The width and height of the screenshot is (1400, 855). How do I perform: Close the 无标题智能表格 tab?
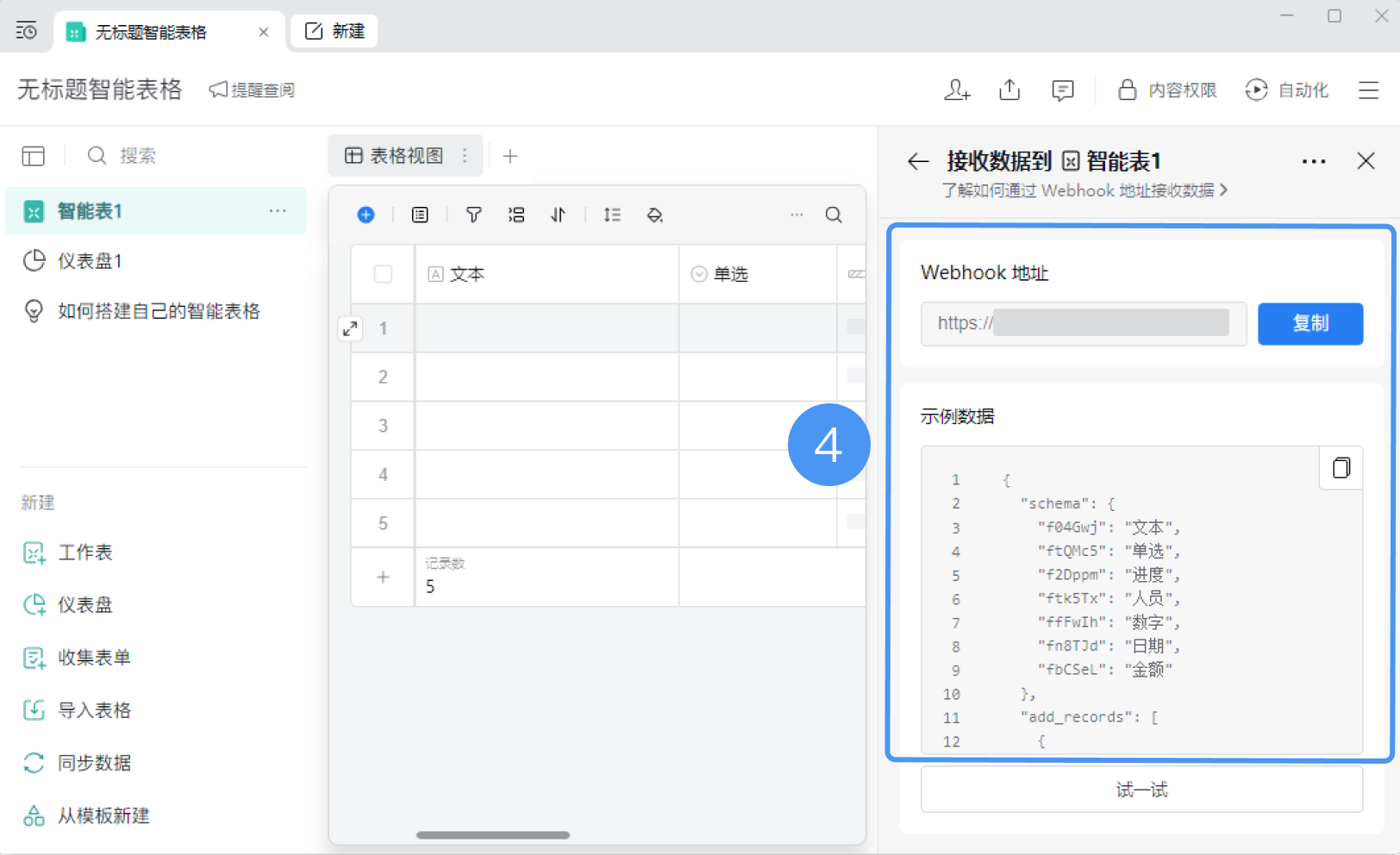tap(264, 32)
